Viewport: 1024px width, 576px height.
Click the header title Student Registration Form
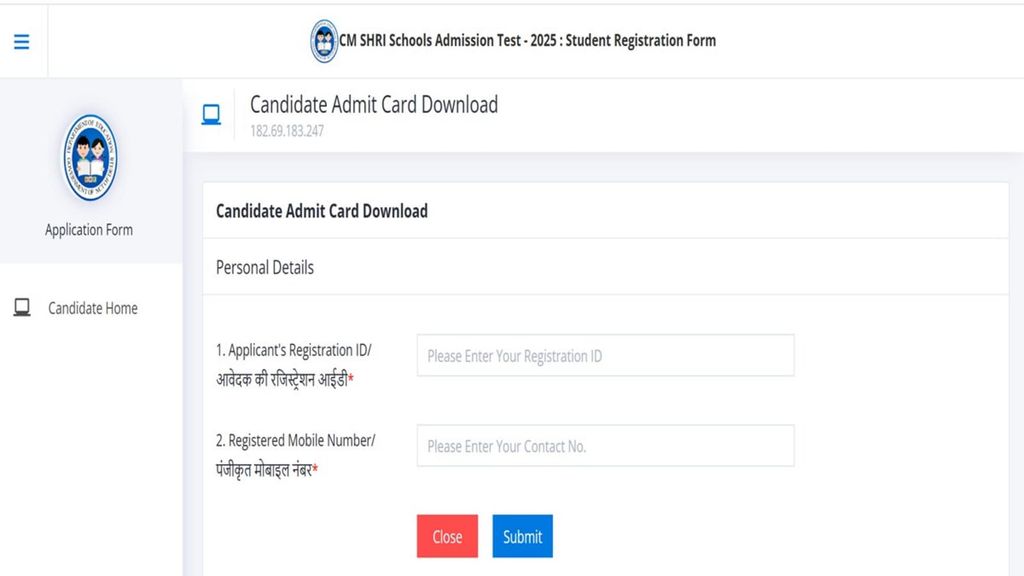(641, 40)
